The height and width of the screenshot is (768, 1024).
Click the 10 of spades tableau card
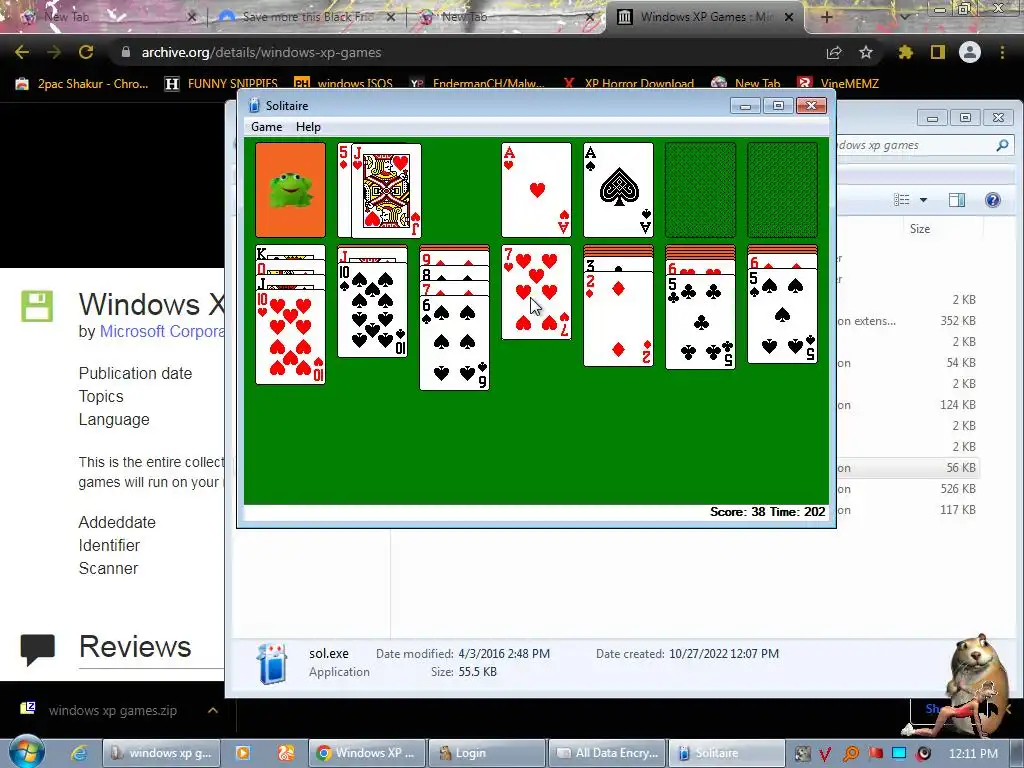click(x=372, y=310)
